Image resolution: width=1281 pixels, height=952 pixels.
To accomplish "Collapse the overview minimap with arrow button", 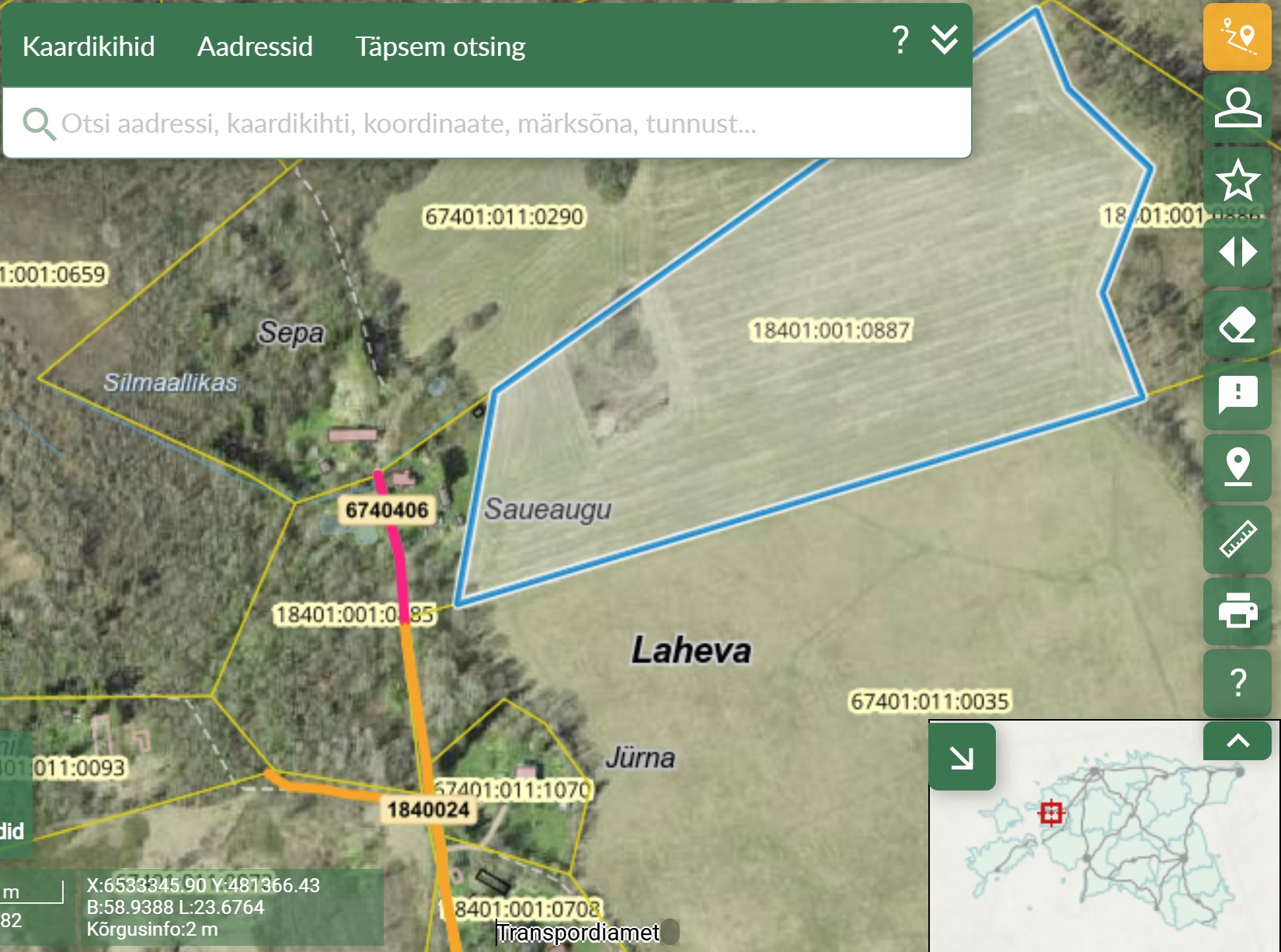I will pos(962,757).
